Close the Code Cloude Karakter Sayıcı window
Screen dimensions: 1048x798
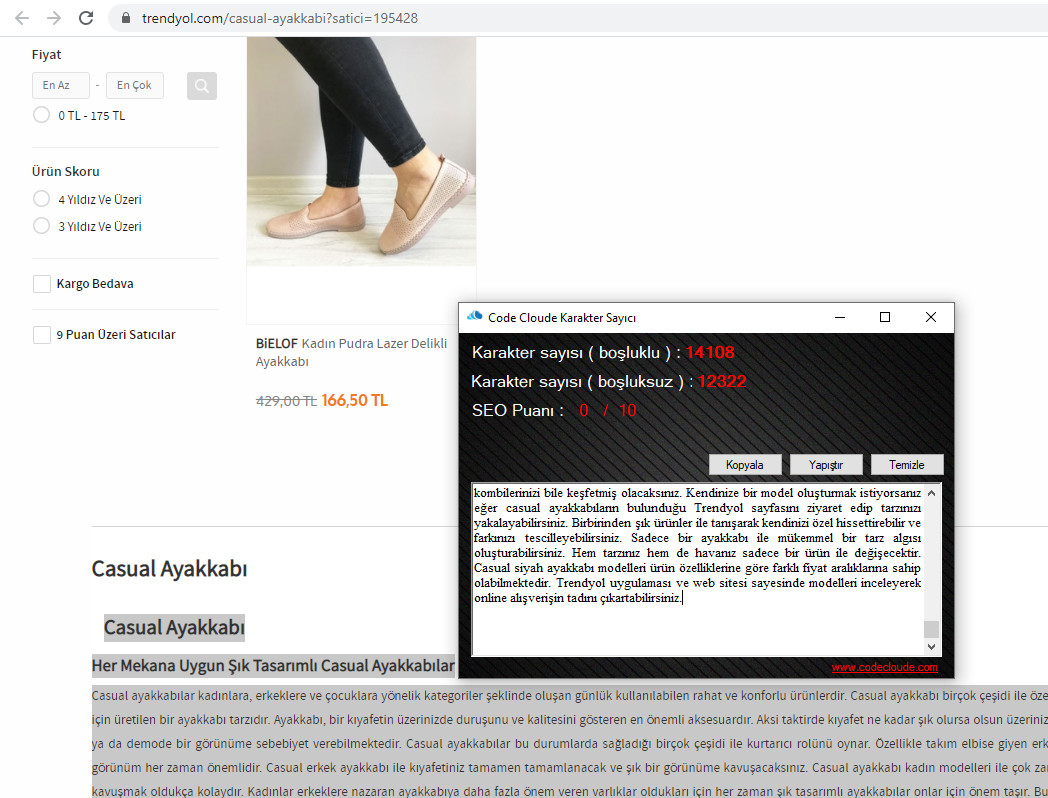pos(930,317)
